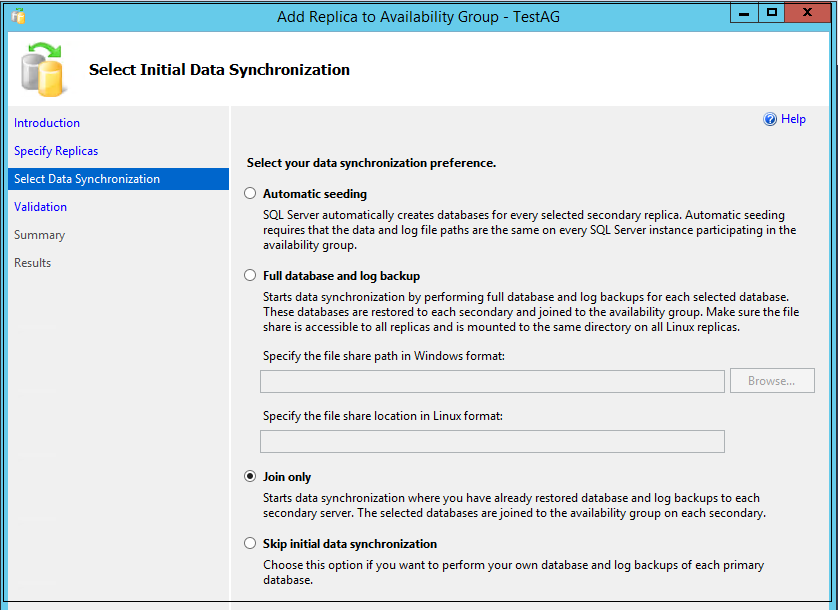Click the app icon in title bar
Viewport: 838px width, 610px height.
click(x=18, y=15)
